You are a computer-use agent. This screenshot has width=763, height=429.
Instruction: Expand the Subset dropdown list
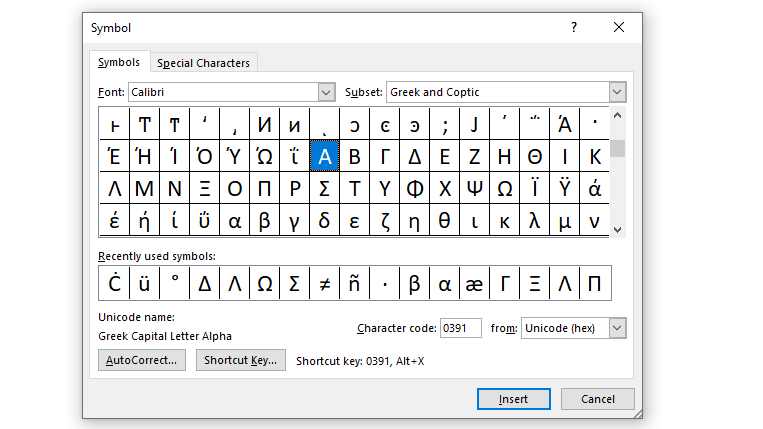[x=617, y=92]
